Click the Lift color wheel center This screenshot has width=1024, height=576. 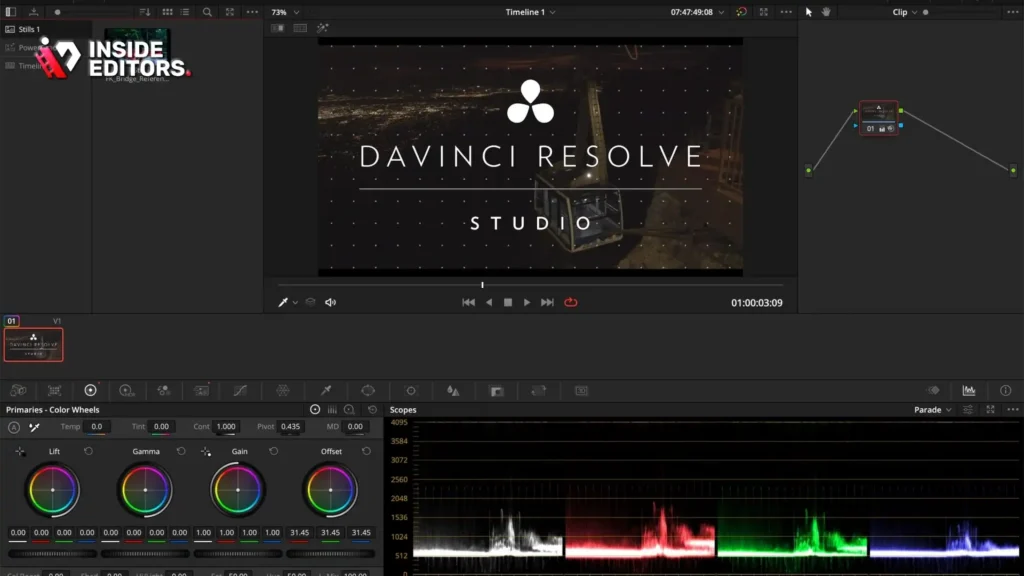(52, 490)
